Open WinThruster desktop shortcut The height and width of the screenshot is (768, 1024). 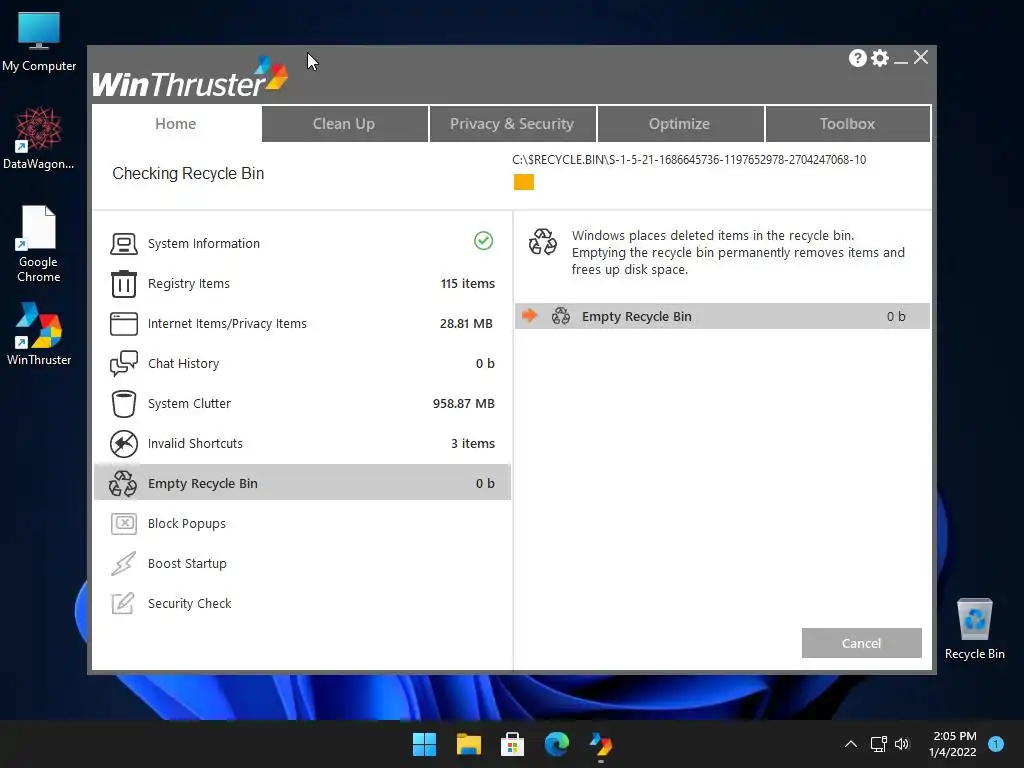point(39,333)
